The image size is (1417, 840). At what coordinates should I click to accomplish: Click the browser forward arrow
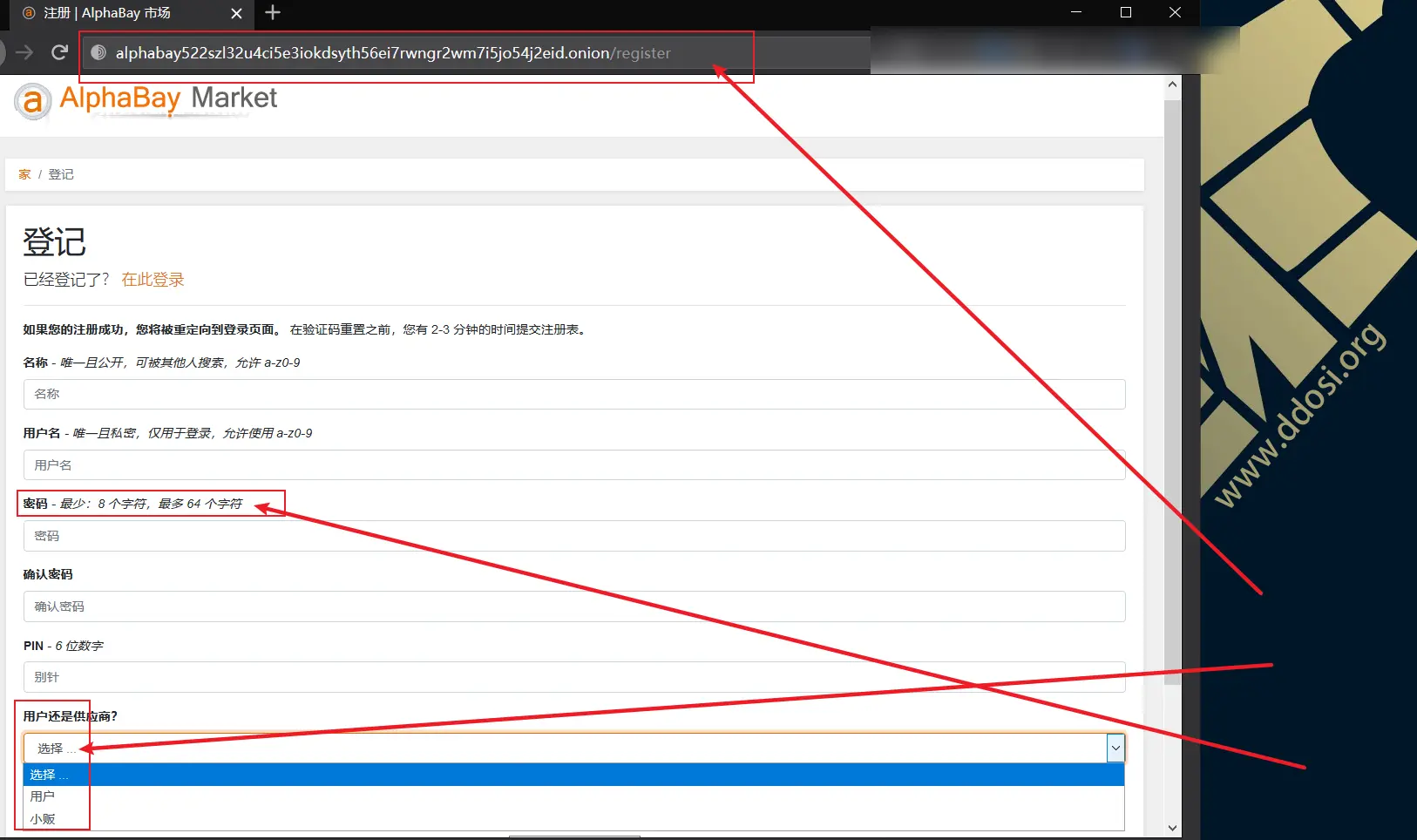tap(24, 52)
